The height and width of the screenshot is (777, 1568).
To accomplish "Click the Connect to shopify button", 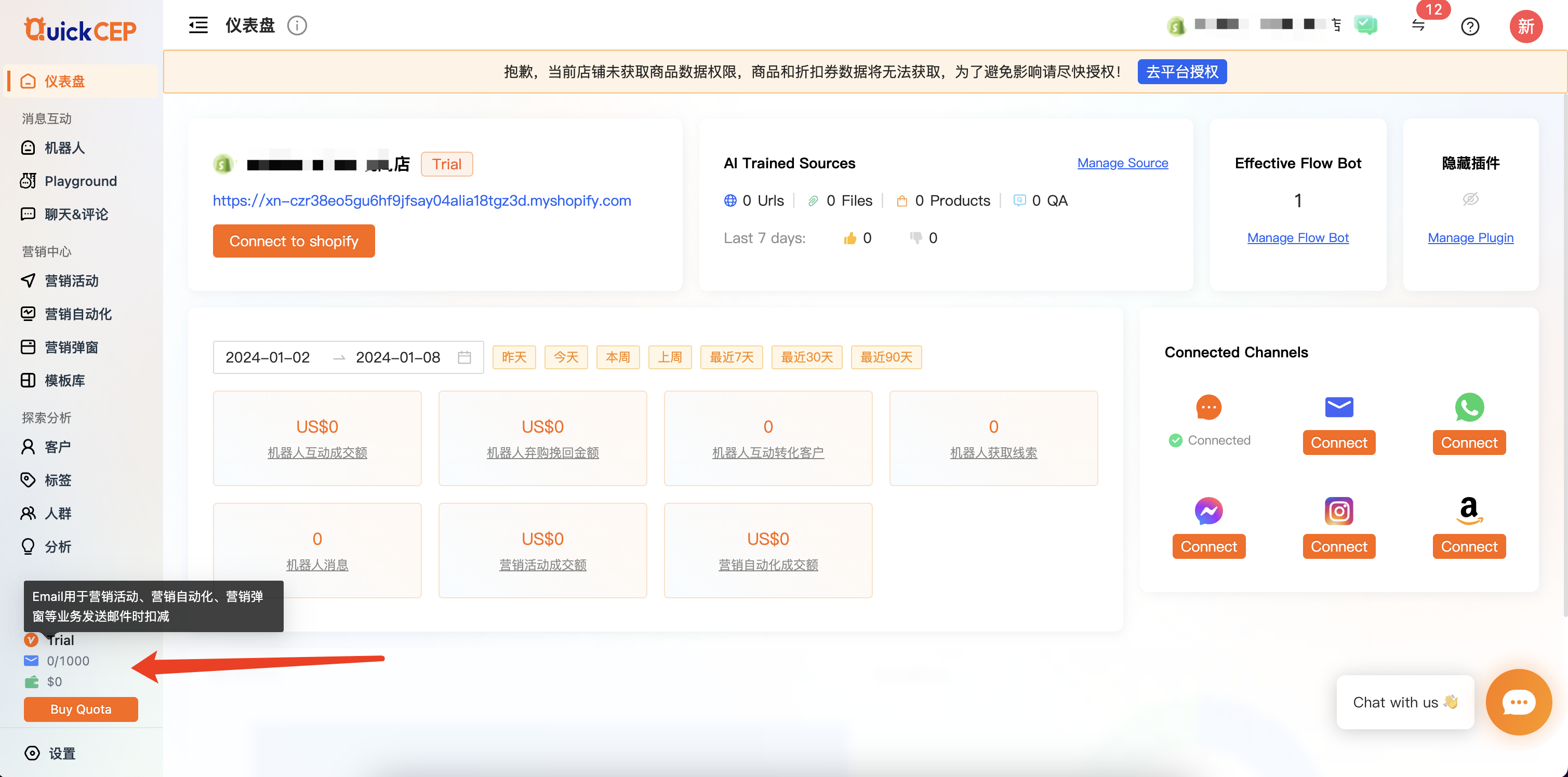I will click(x=294, y=241).
